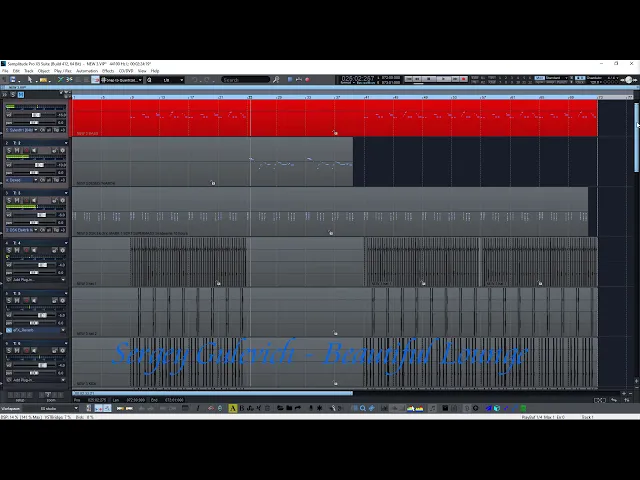Screen dimensions: 640x480
Task: Click in the Search field
Action: [x=245, y=80]
